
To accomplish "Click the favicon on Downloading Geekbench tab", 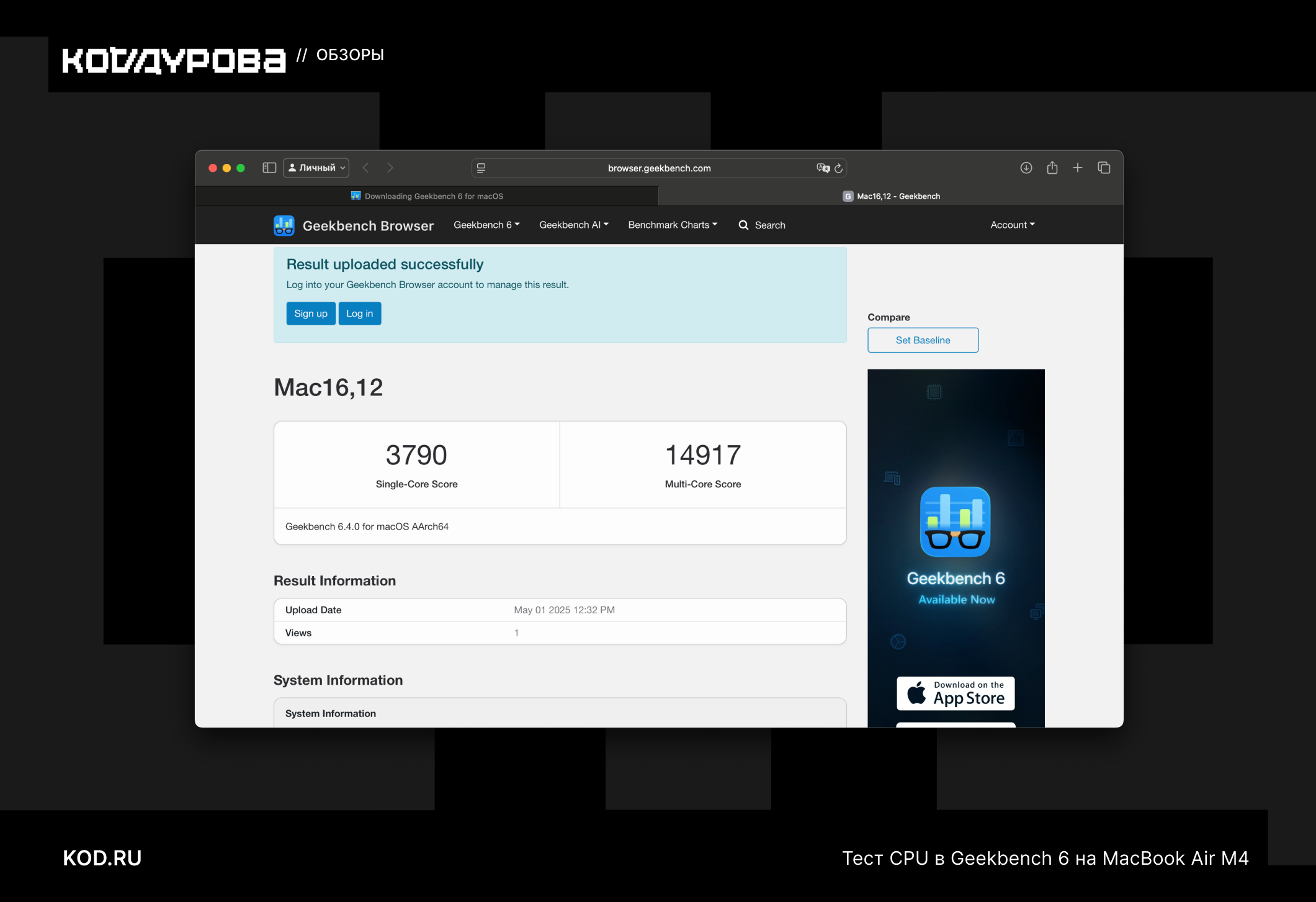I will point(356,196).
